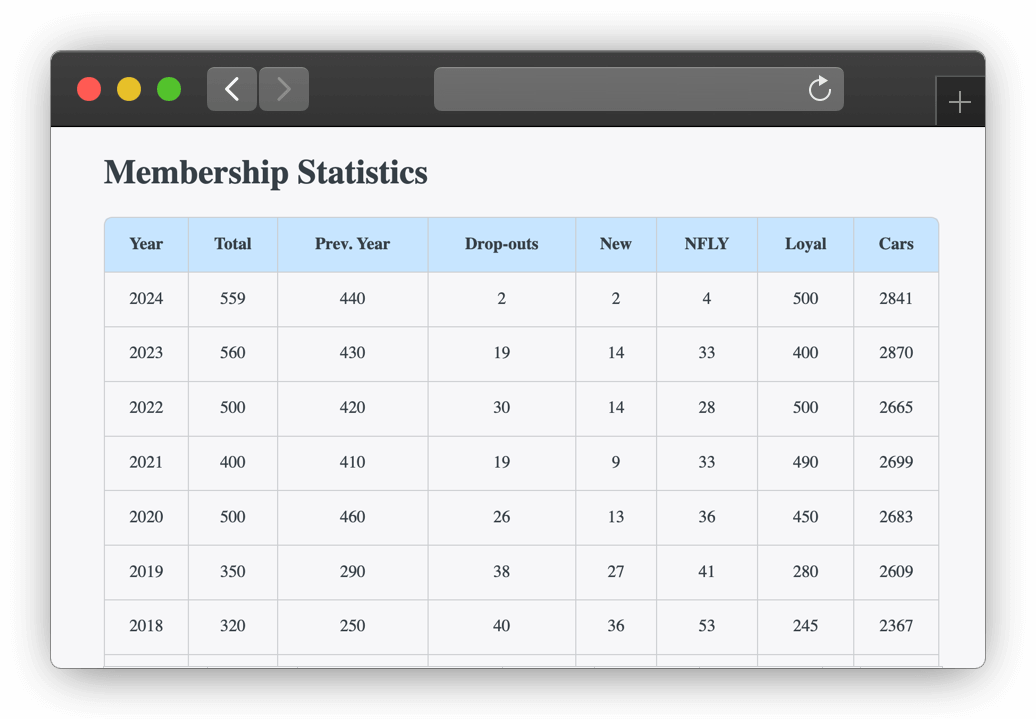
Task: Sort by the Cars column header
Action: tap(896, 244)
